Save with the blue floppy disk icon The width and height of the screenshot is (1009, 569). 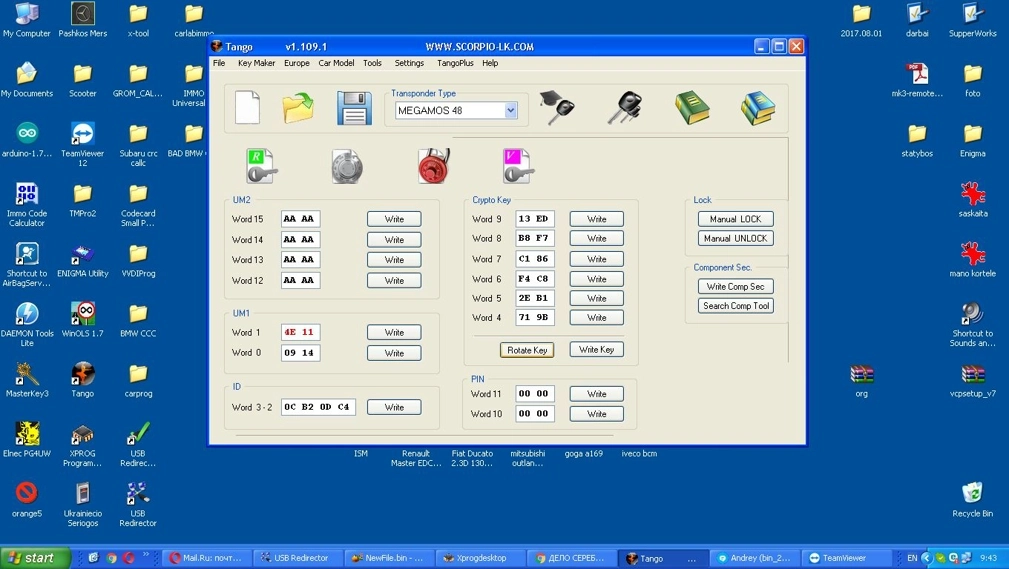click(x=354, y=107)
